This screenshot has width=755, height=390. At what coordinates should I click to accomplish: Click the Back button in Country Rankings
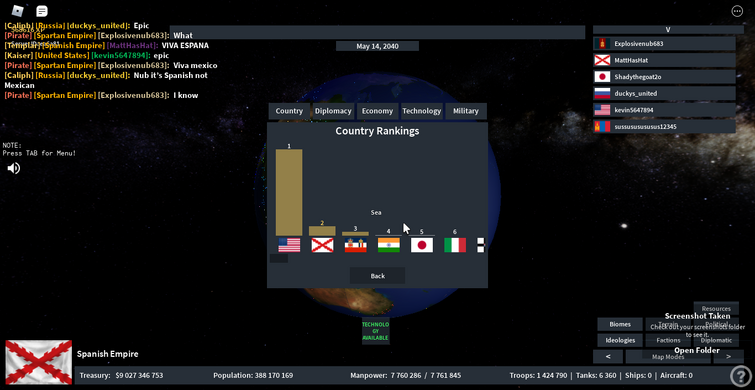click(x=378, y=276)
